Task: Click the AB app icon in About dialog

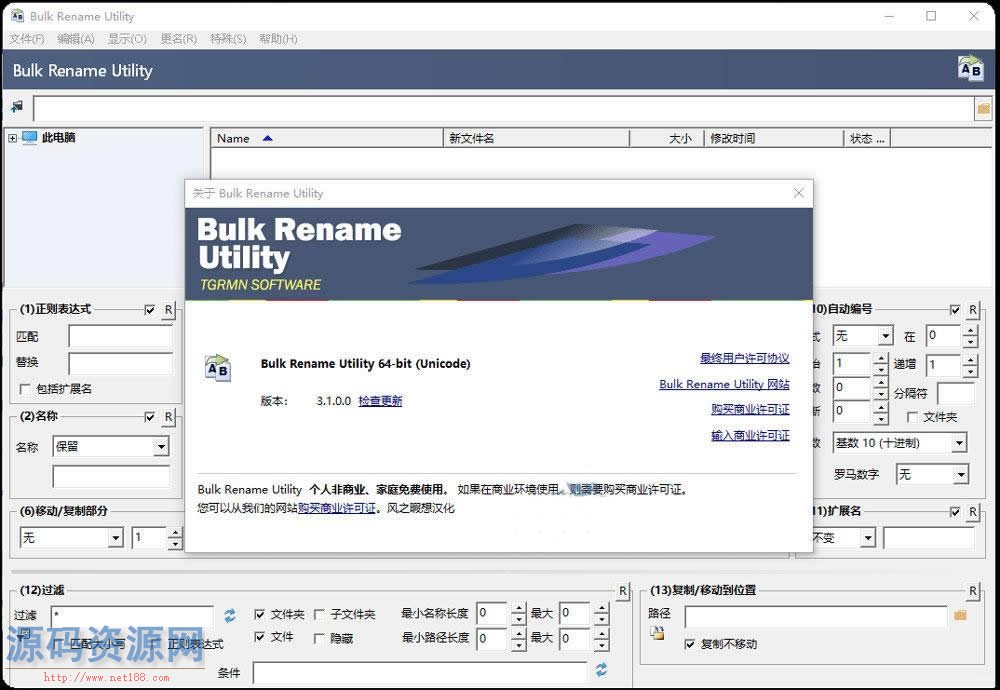Action: pos(217,369)
